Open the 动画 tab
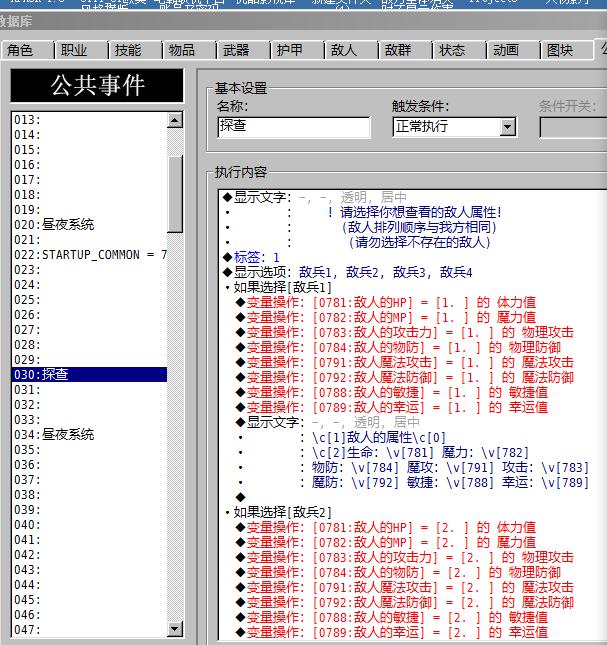The width and height of the screenshot is (607, 645). (x=513, y=51)
